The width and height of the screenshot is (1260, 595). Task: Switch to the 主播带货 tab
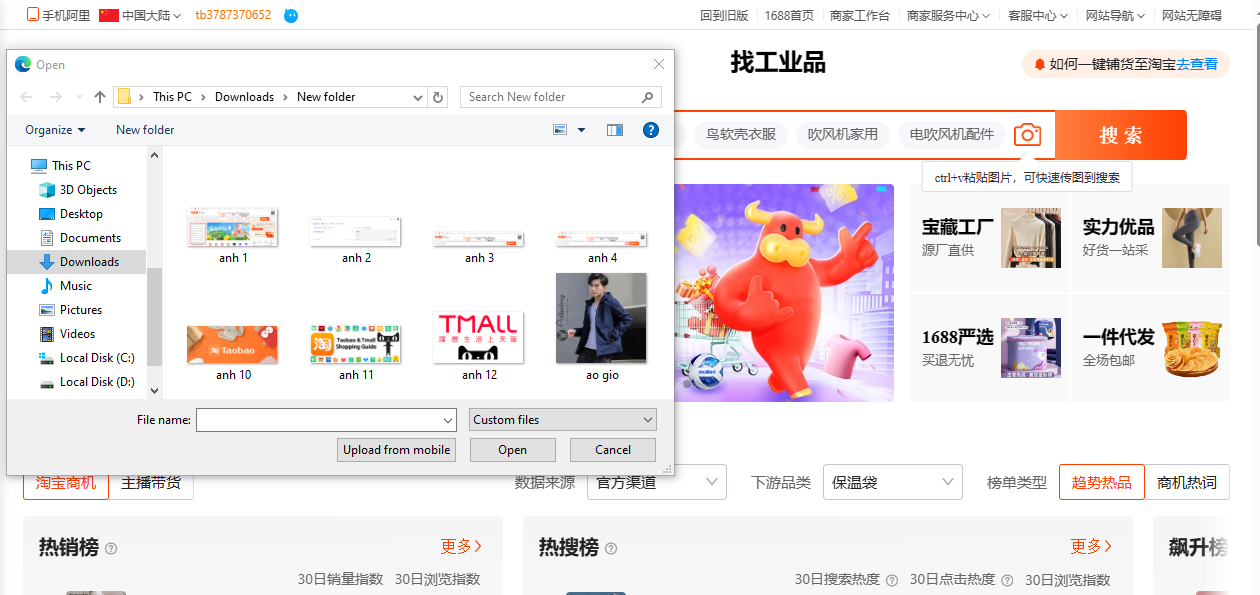(151, 482)
